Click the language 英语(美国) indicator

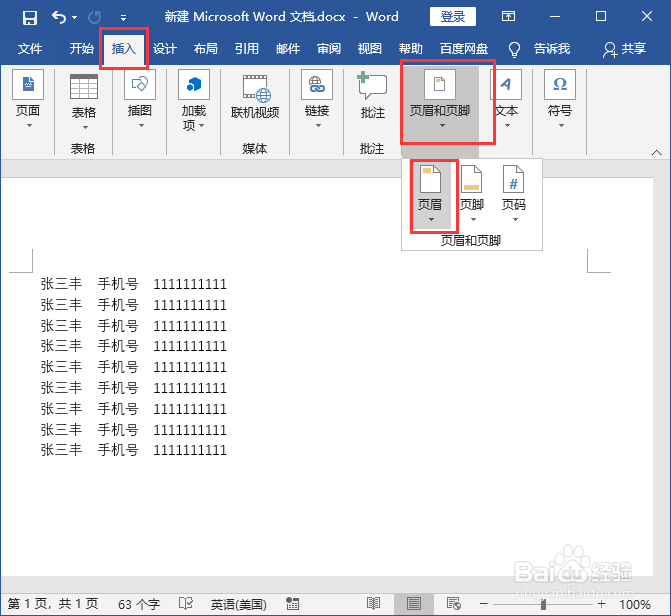click(238, 604)
